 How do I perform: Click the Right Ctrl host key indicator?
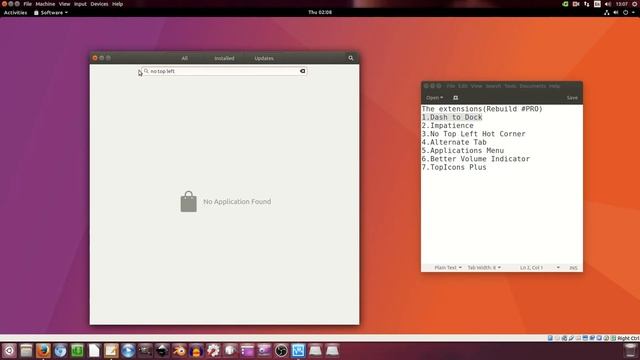(628, 338)
